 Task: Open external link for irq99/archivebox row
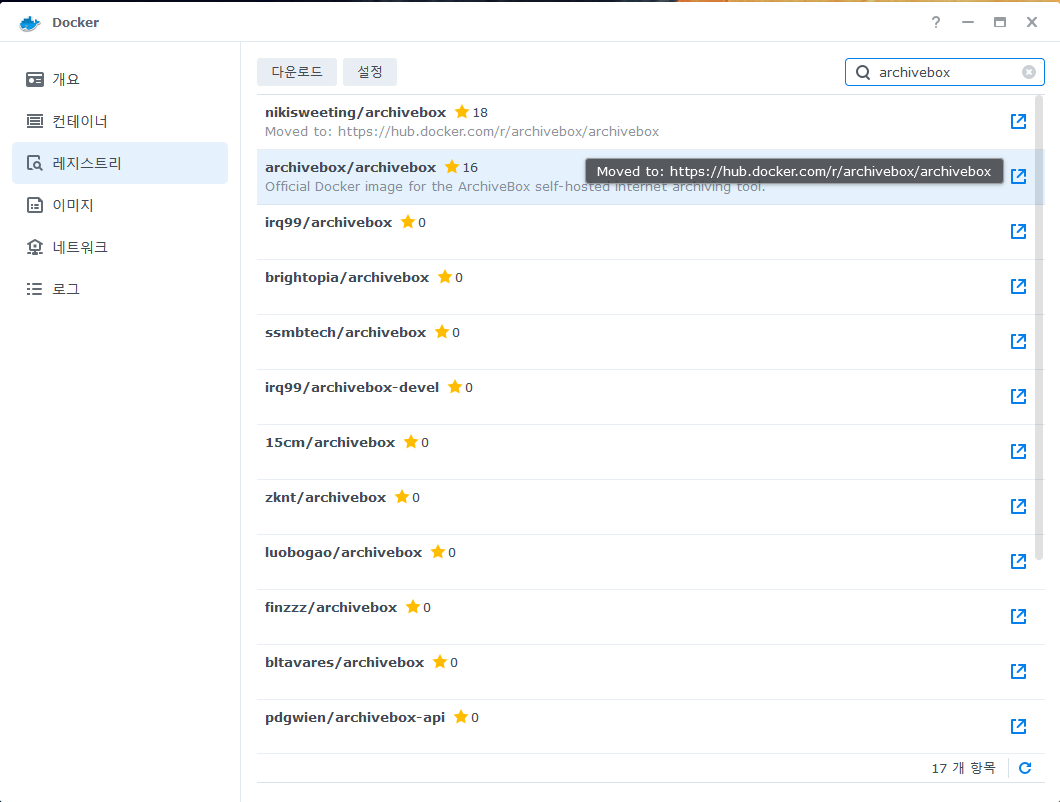[1018, 231]
